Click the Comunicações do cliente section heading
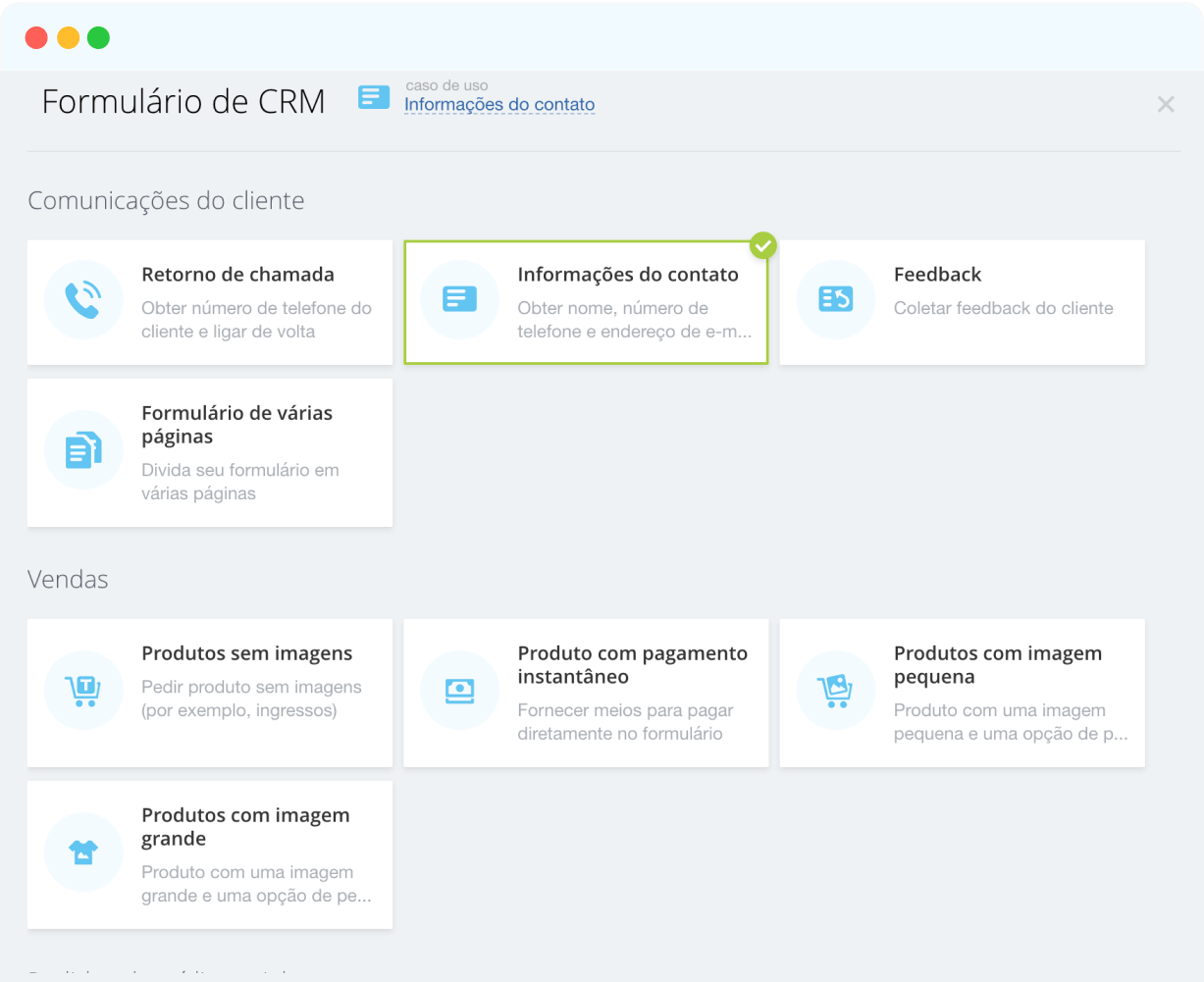The height and width of the screenshot is (982, 1204). (x=166, y=200)
